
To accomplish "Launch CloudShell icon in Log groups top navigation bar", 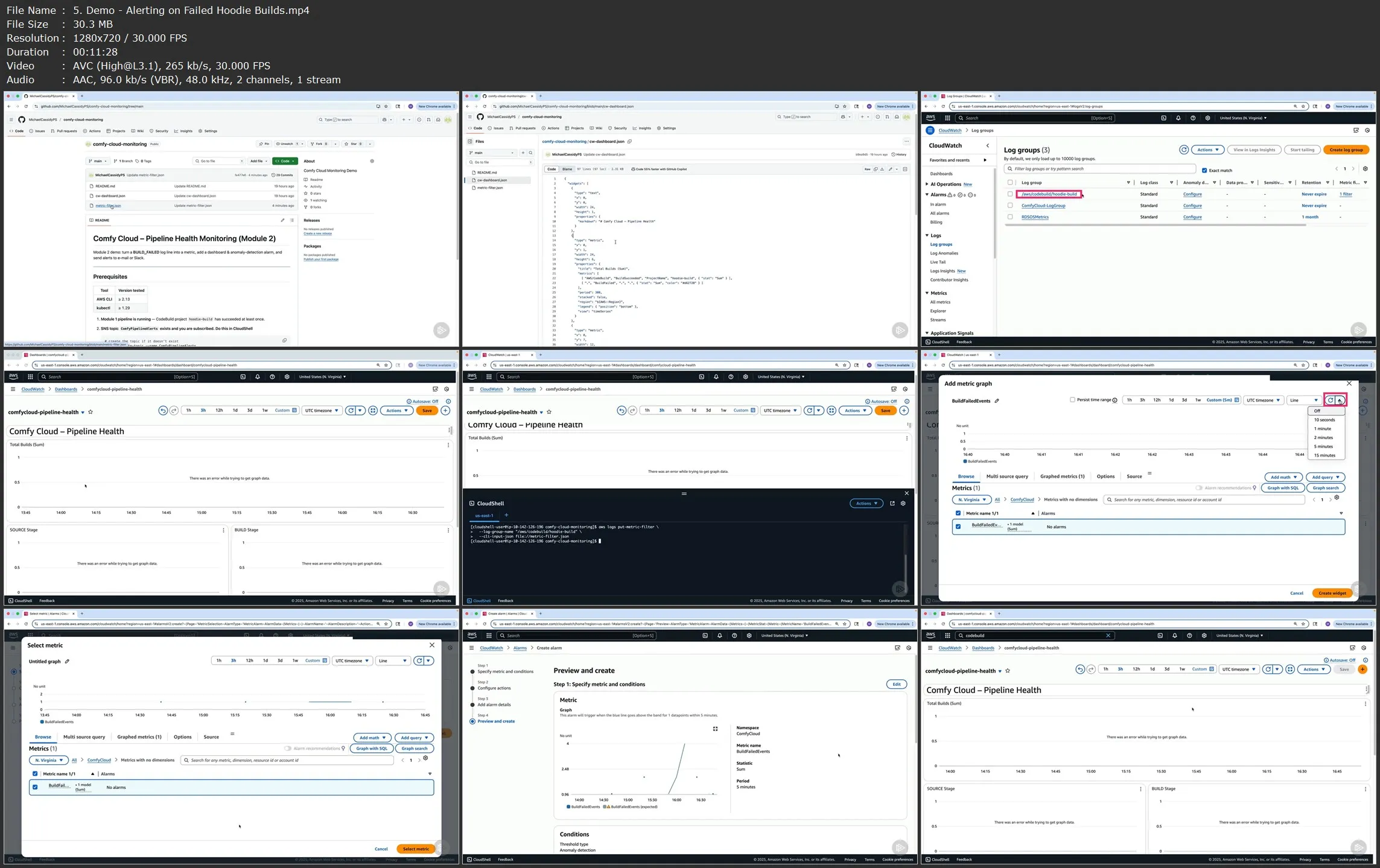I will [x=1164, y=118].
